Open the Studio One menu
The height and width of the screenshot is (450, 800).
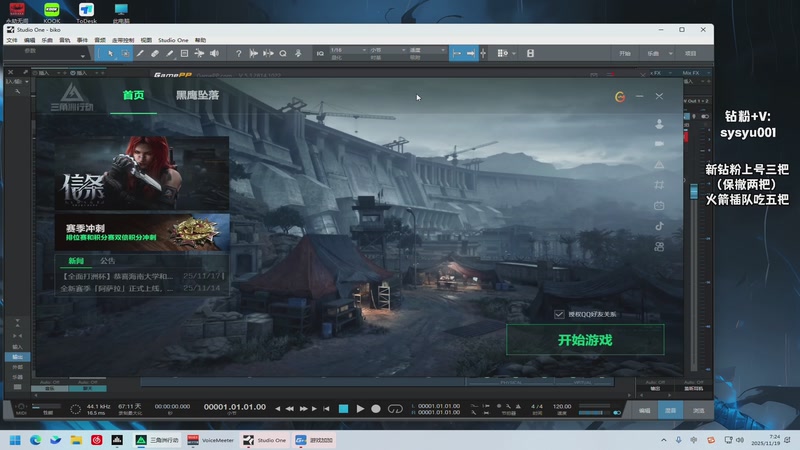pyautogui.click(x=173, y=40)
